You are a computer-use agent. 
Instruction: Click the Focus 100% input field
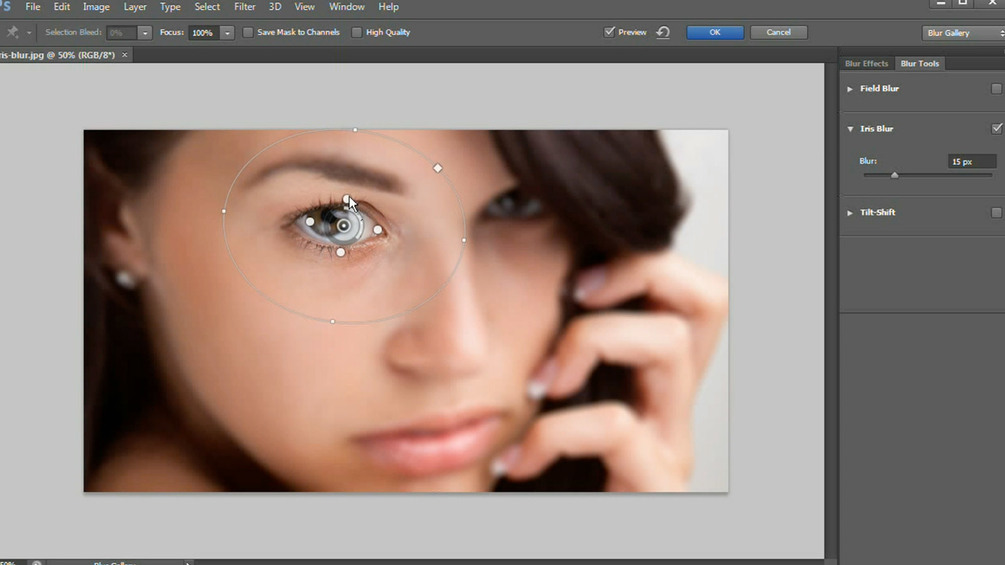click(x=204, y=33)
